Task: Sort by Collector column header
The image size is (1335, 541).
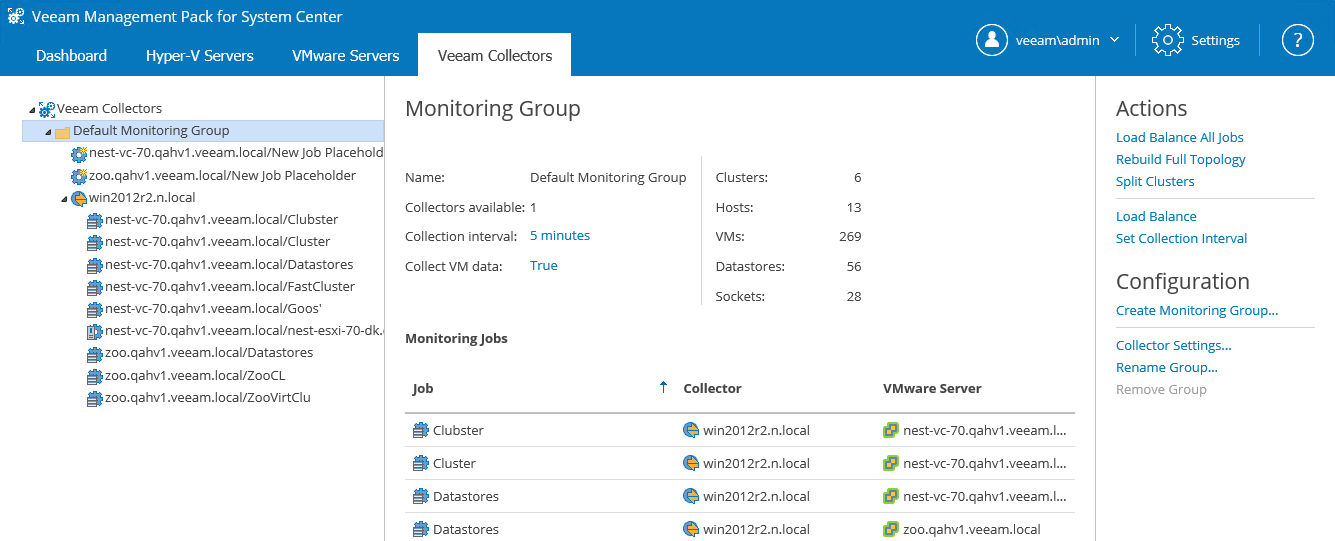Action: coord(712,388)
